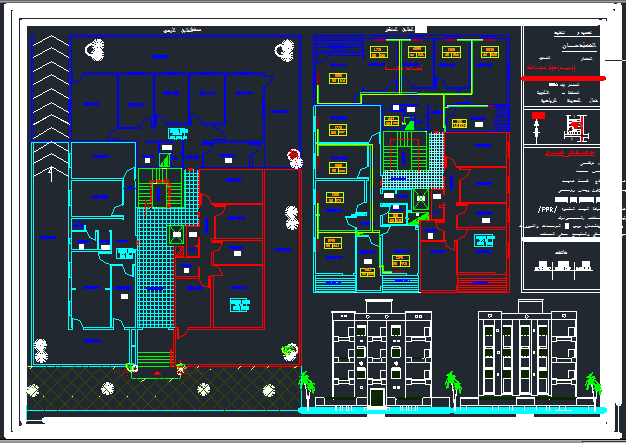This screenshot has height=443, width=626.
Task: Select the red entrance triangle below the front stairs
Action: point(157,373)
